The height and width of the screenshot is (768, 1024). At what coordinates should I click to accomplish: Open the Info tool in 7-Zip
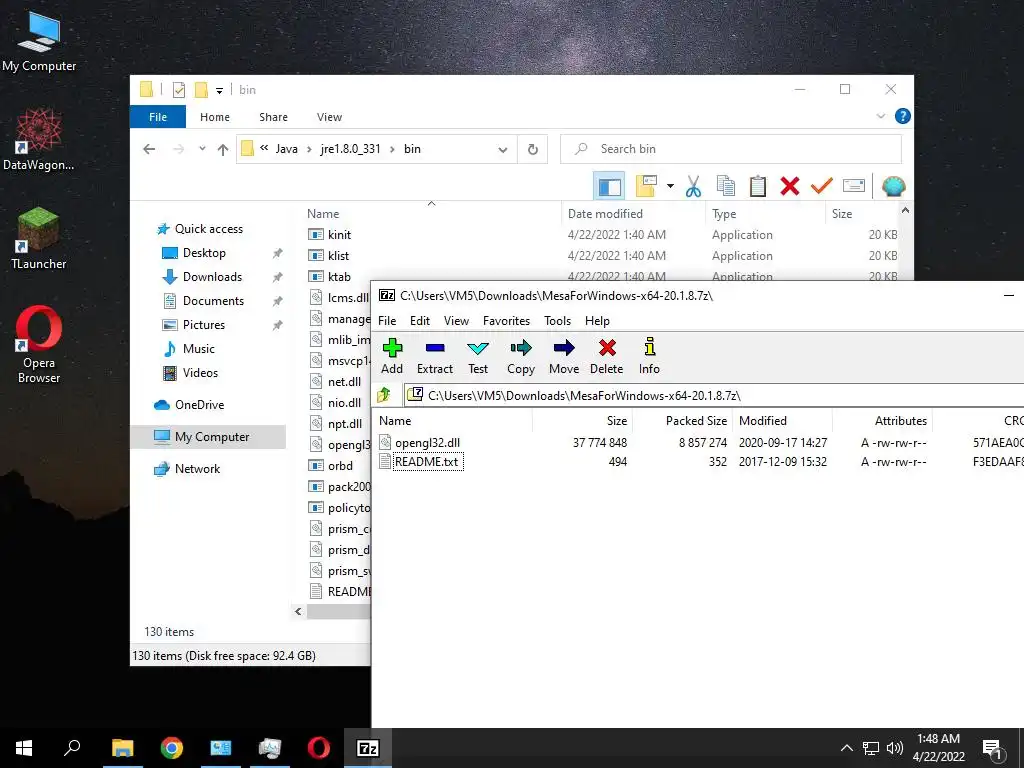[649, 357]
